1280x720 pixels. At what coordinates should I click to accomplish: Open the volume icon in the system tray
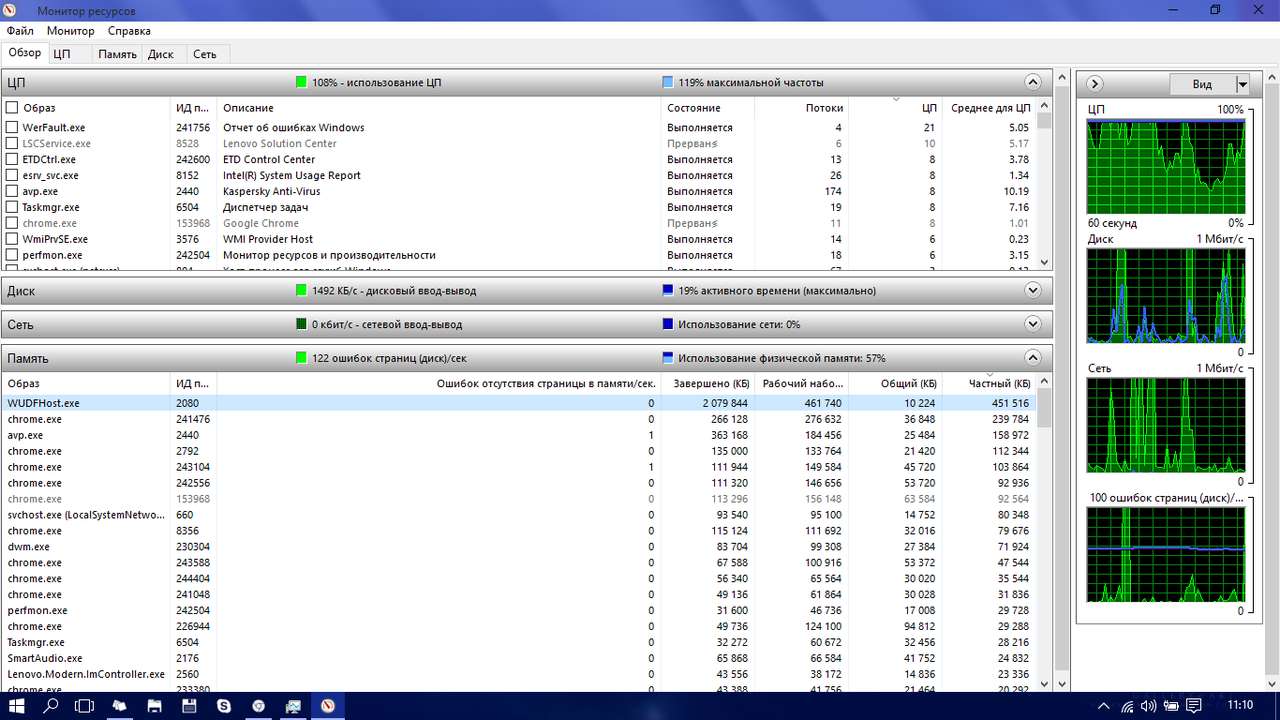[1148, 706]
